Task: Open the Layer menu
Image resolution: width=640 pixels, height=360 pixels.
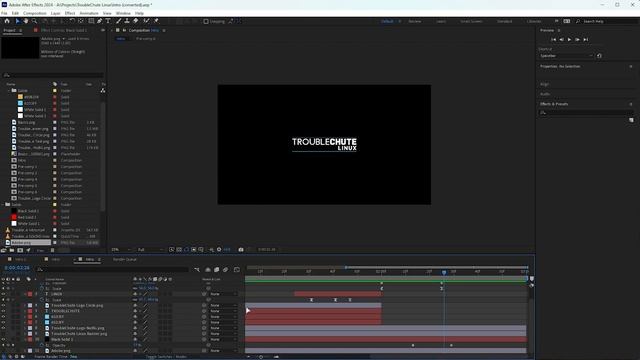Action: coord(56,13)
